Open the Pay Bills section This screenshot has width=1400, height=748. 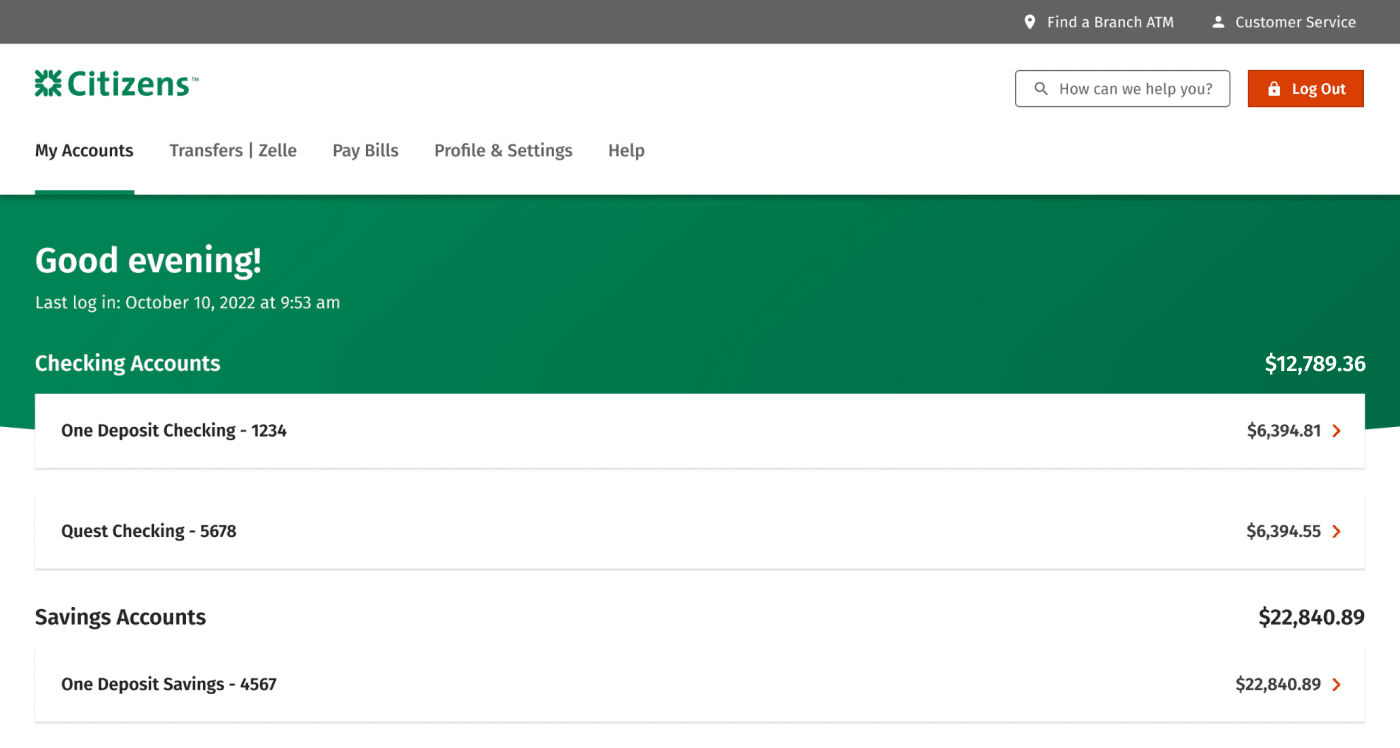(x=365, y=150)
